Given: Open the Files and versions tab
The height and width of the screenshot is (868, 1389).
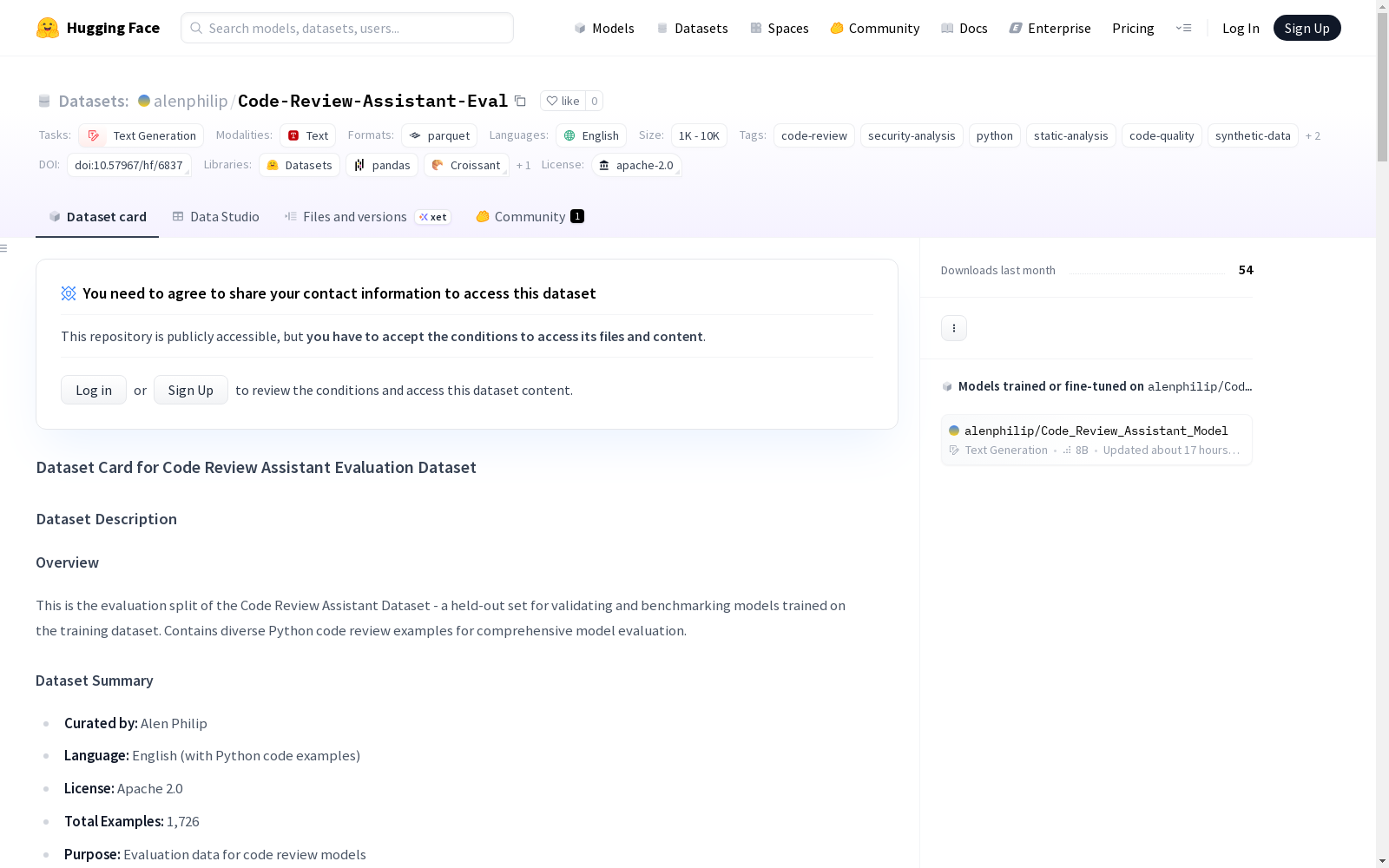Looking at the screenshot, I should pyautogui.click(x=367, y=217).
